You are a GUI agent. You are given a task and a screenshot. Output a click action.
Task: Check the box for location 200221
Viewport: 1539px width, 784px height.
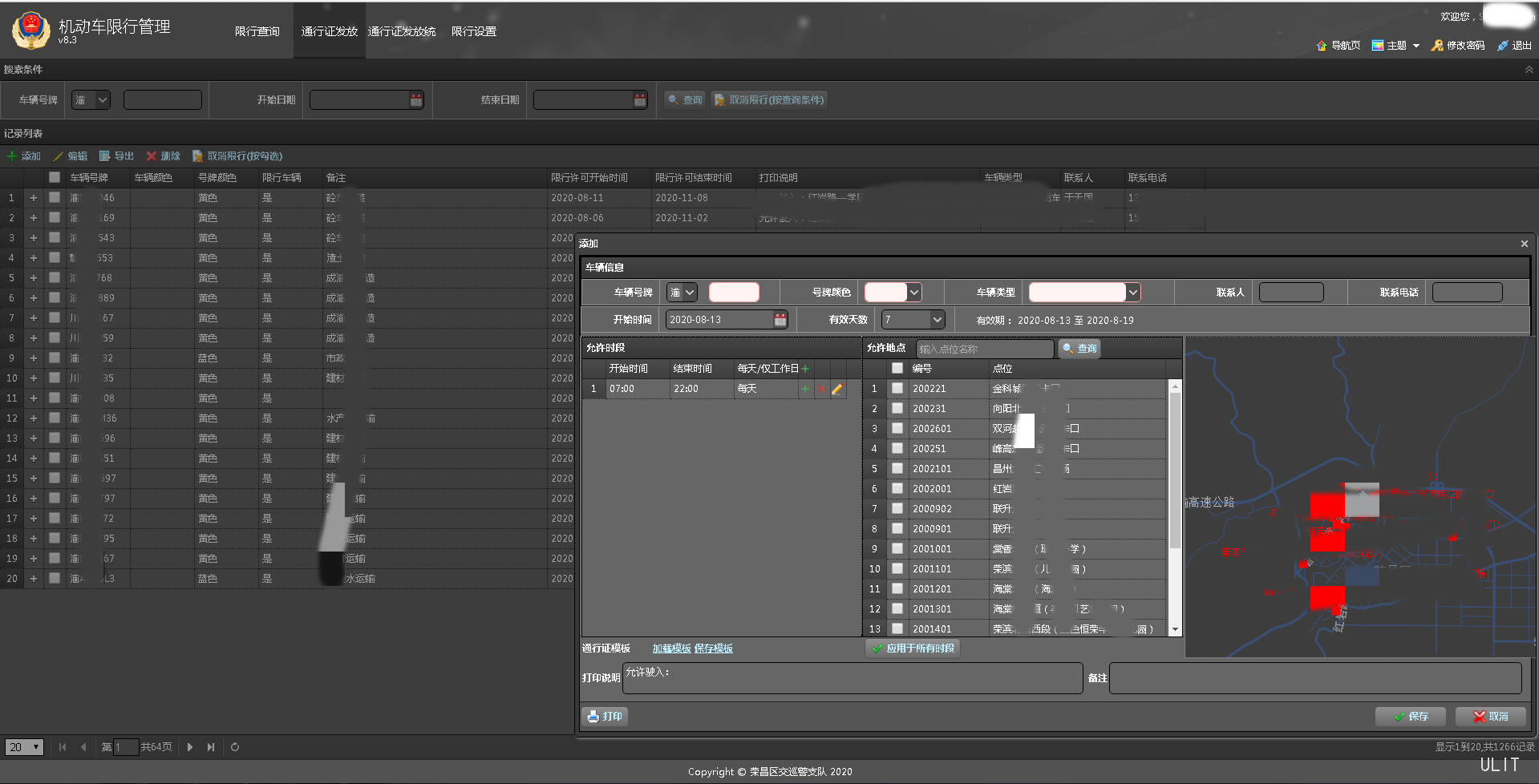(897, 389)
